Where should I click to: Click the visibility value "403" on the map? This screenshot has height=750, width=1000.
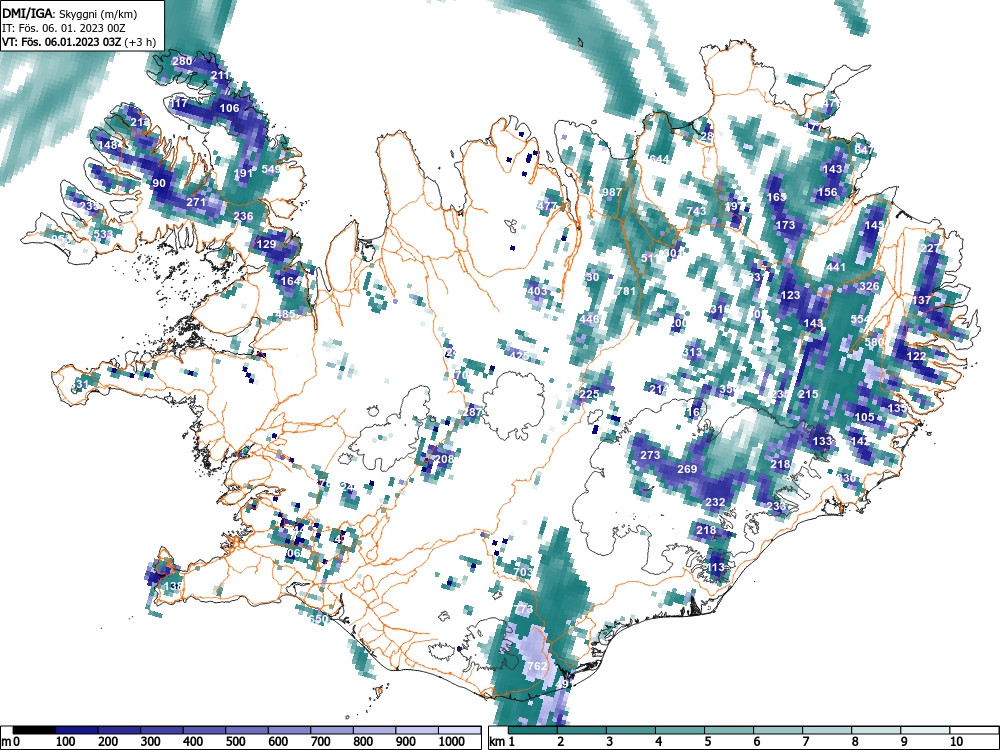coord(538,291)
